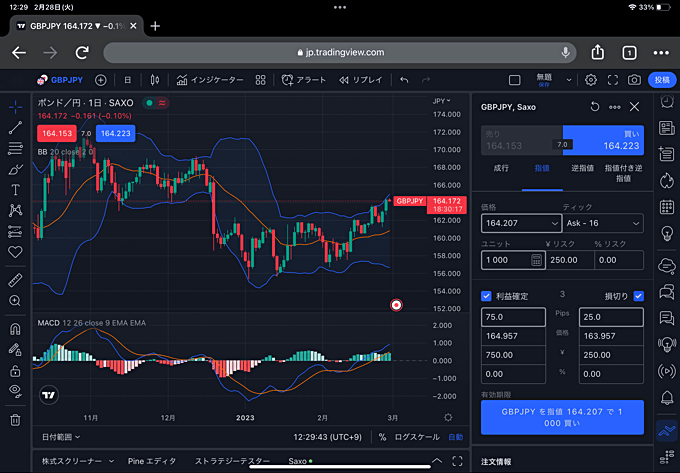Select the ruler measure tool
The height and width of the screenshot is (473, 680).
(x=15, y=280)
